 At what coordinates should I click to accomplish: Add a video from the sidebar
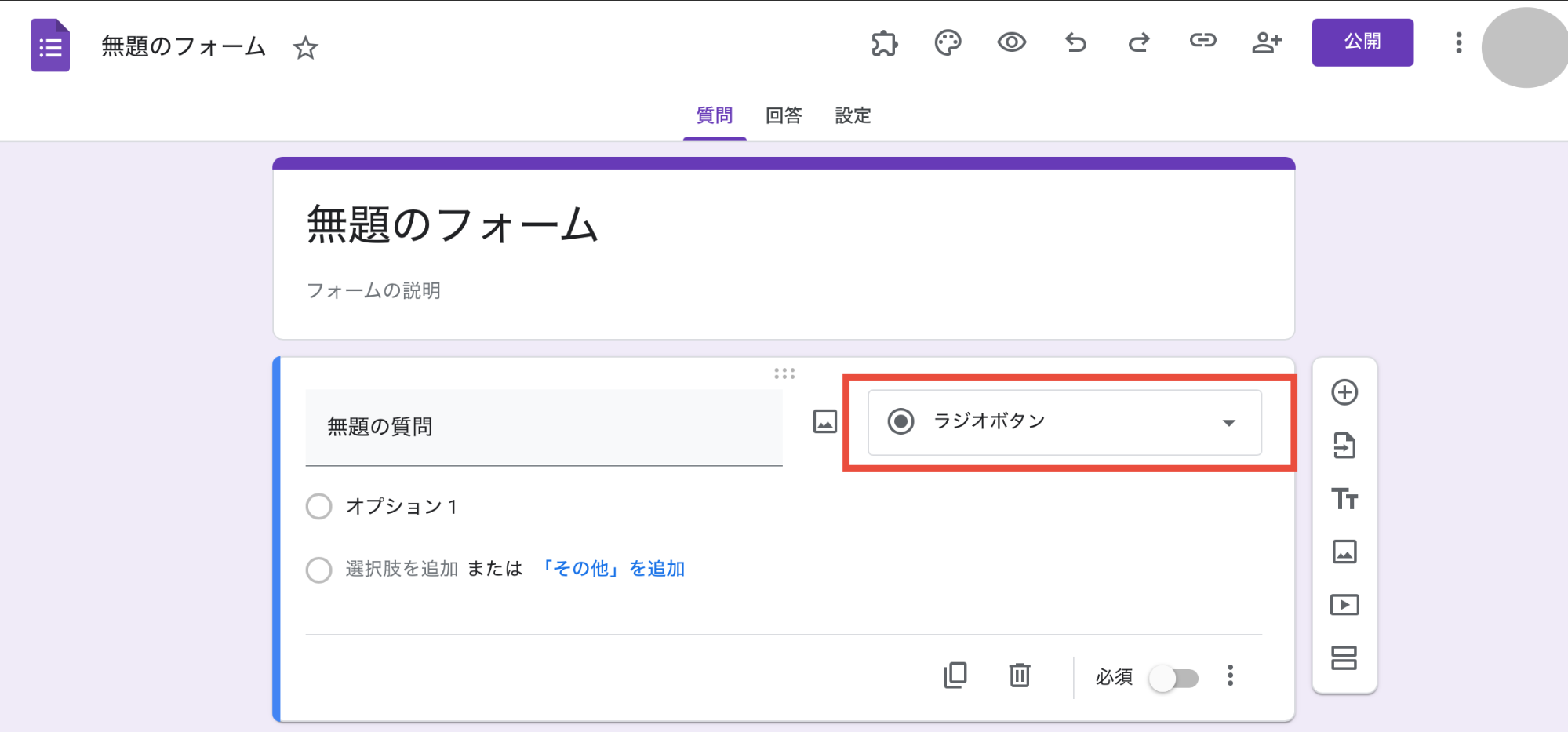pyautogui.click(x=1344, y=605)
